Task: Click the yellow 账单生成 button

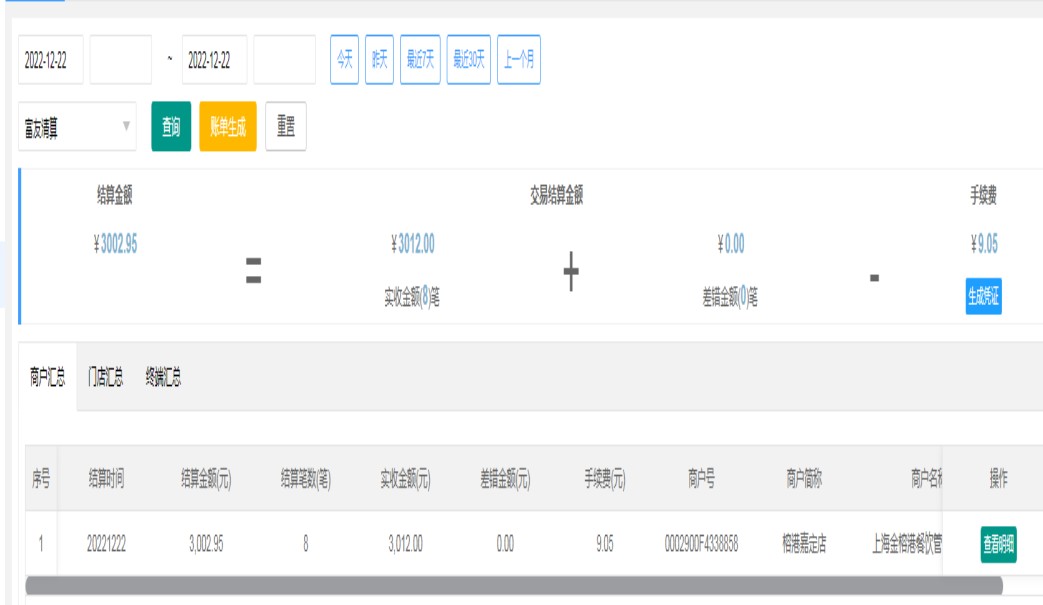Action: pos(228,127)
